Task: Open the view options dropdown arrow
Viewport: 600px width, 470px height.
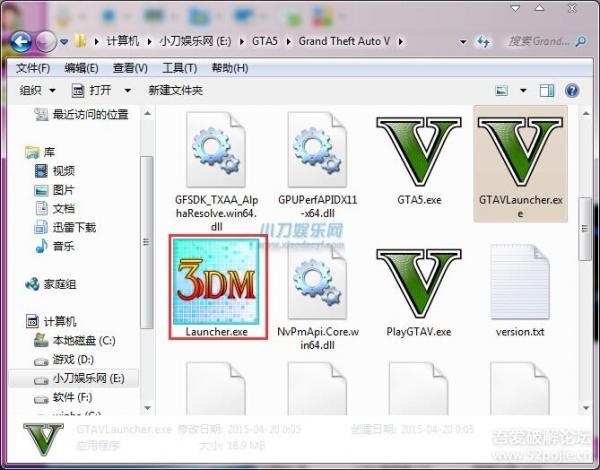Action: click(523, 91)
